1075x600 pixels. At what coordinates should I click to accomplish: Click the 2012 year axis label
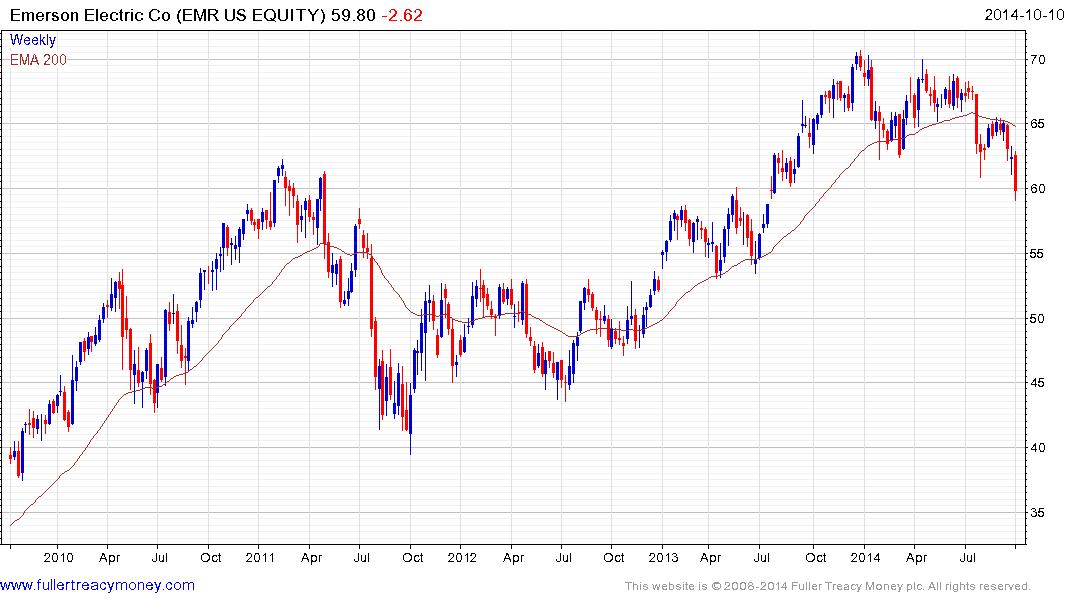462,557
